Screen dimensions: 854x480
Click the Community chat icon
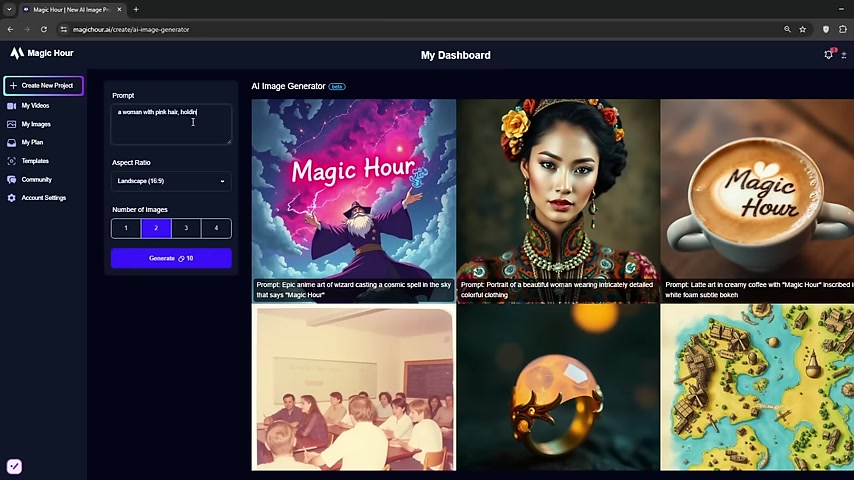pyautogui.click(x=11, y=180)
